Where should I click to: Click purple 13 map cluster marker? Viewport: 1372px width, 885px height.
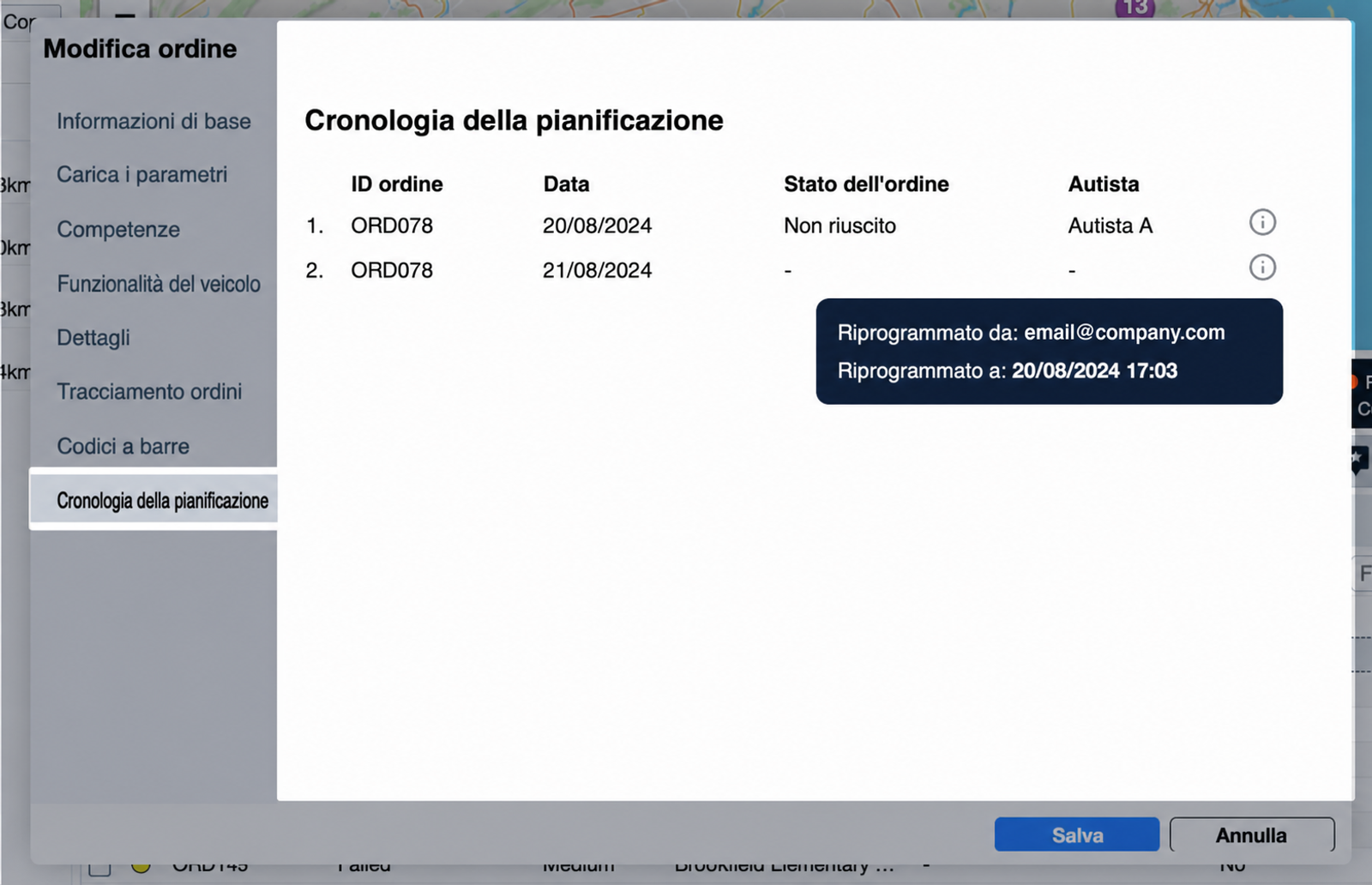coord(1134,7)
